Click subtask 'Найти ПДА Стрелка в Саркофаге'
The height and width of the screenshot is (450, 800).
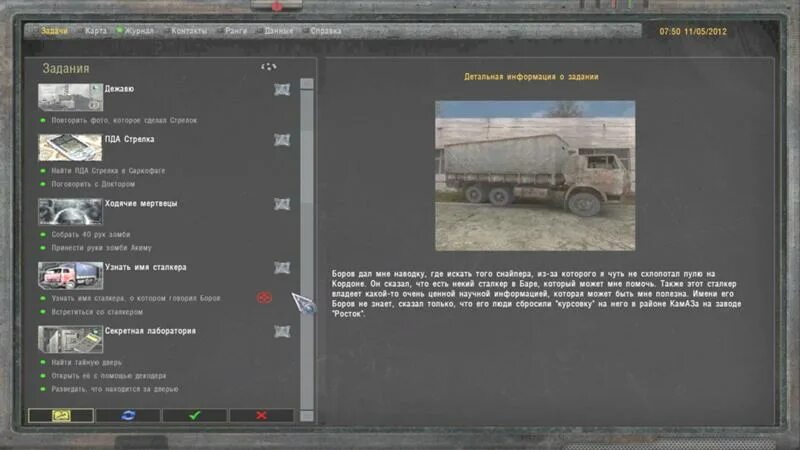click(108, 171)
